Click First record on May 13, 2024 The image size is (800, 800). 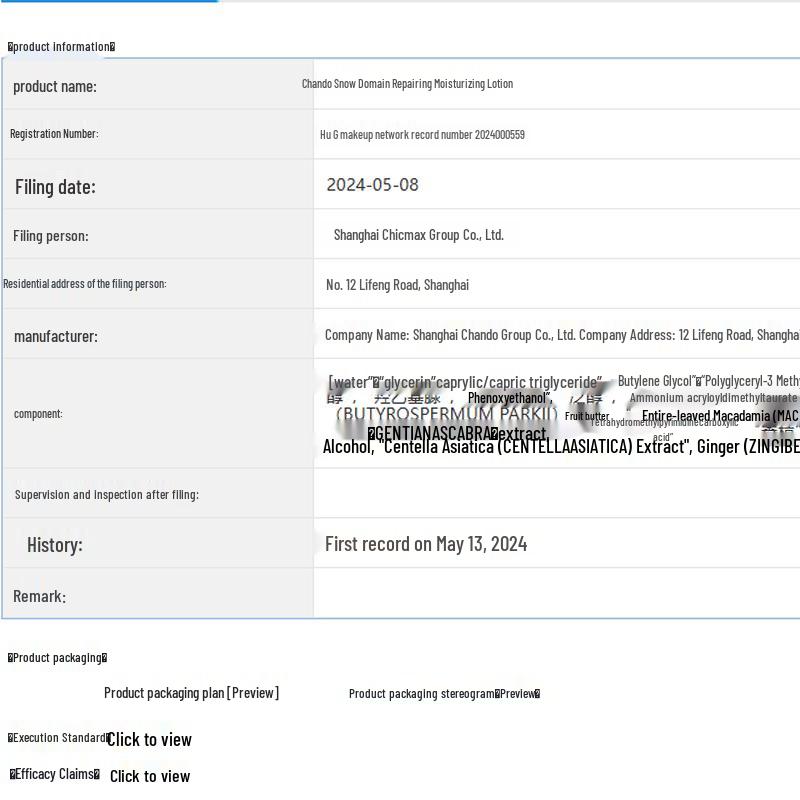pos(426,544)
